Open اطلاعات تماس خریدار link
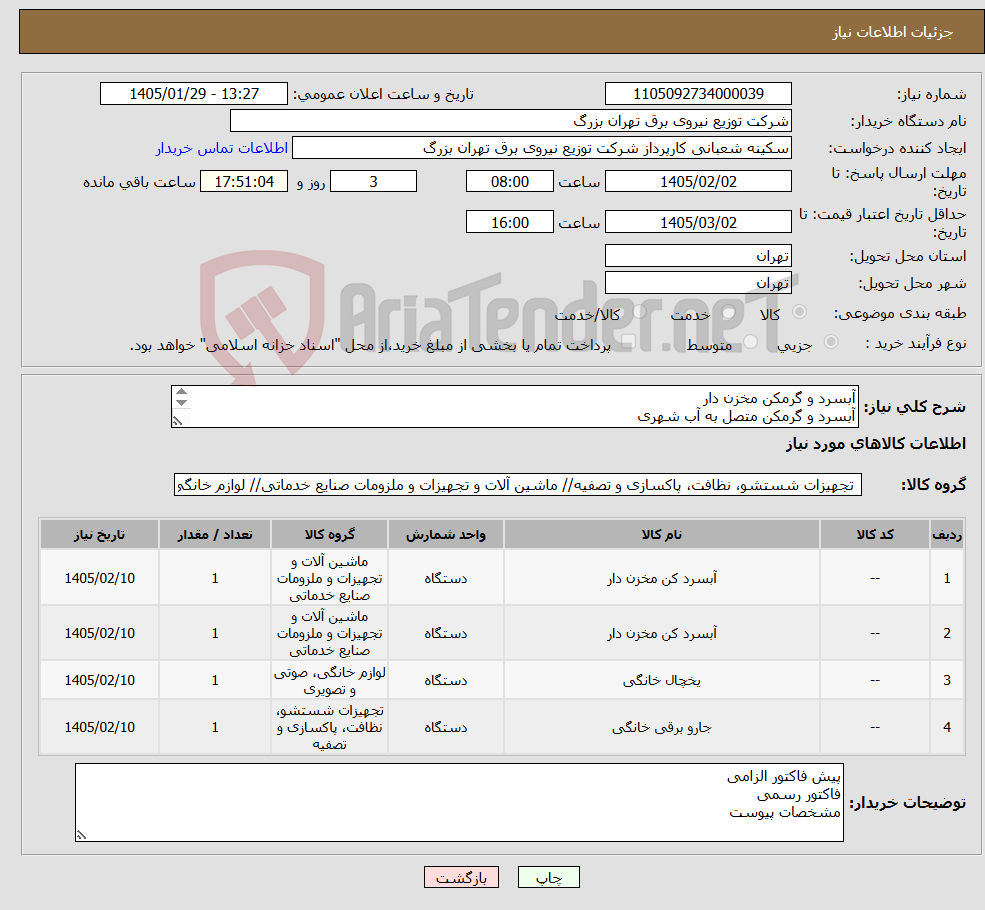Screen dimensions: 985x910 click(x=222, y=148)
